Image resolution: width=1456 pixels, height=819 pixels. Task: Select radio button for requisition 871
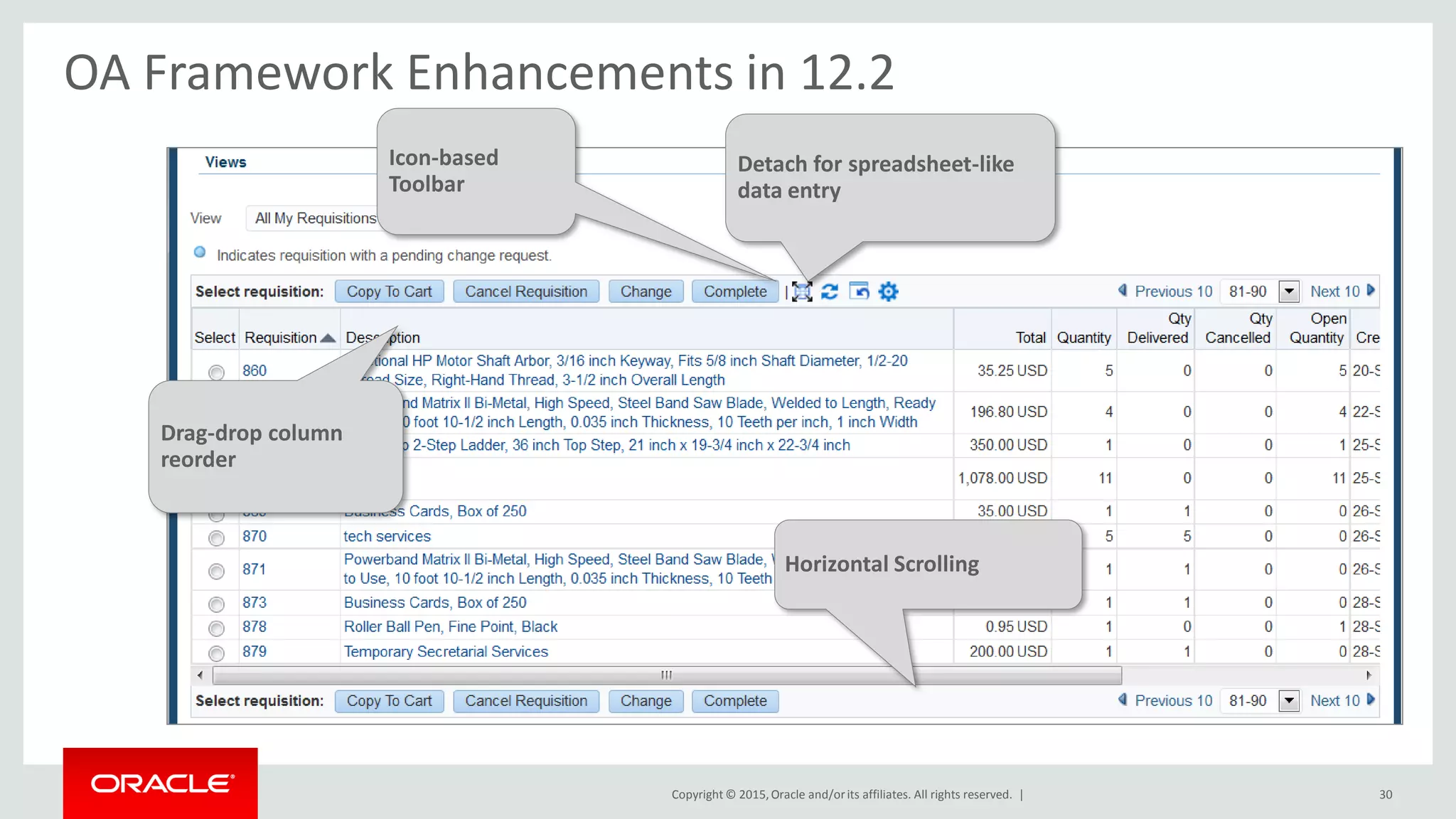coord(216,571)
